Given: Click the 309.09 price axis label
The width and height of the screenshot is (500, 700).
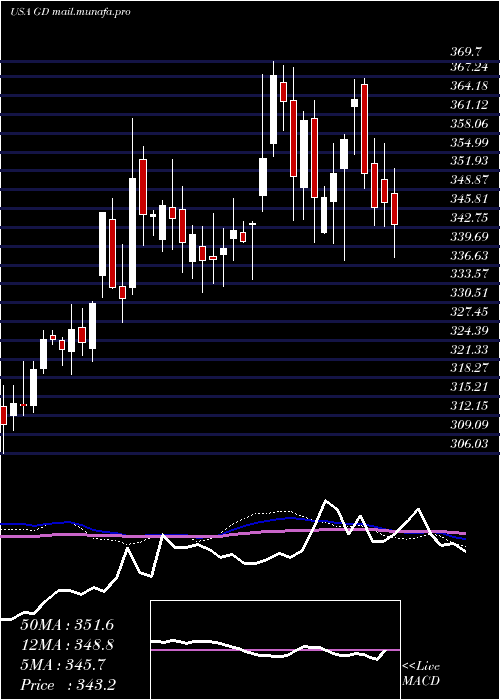Looking at the screenshot, I should click(x=469, y=424).
